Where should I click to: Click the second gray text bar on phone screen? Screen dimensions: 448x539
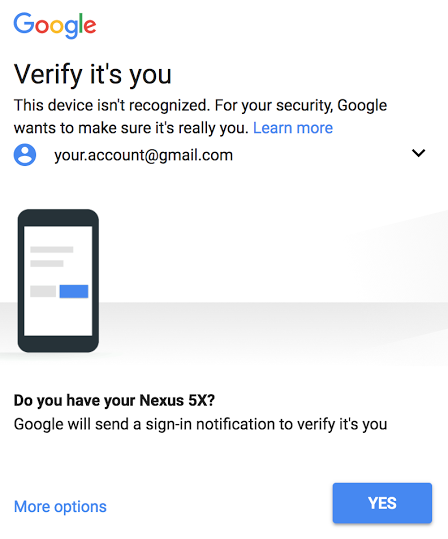point(47,264)
